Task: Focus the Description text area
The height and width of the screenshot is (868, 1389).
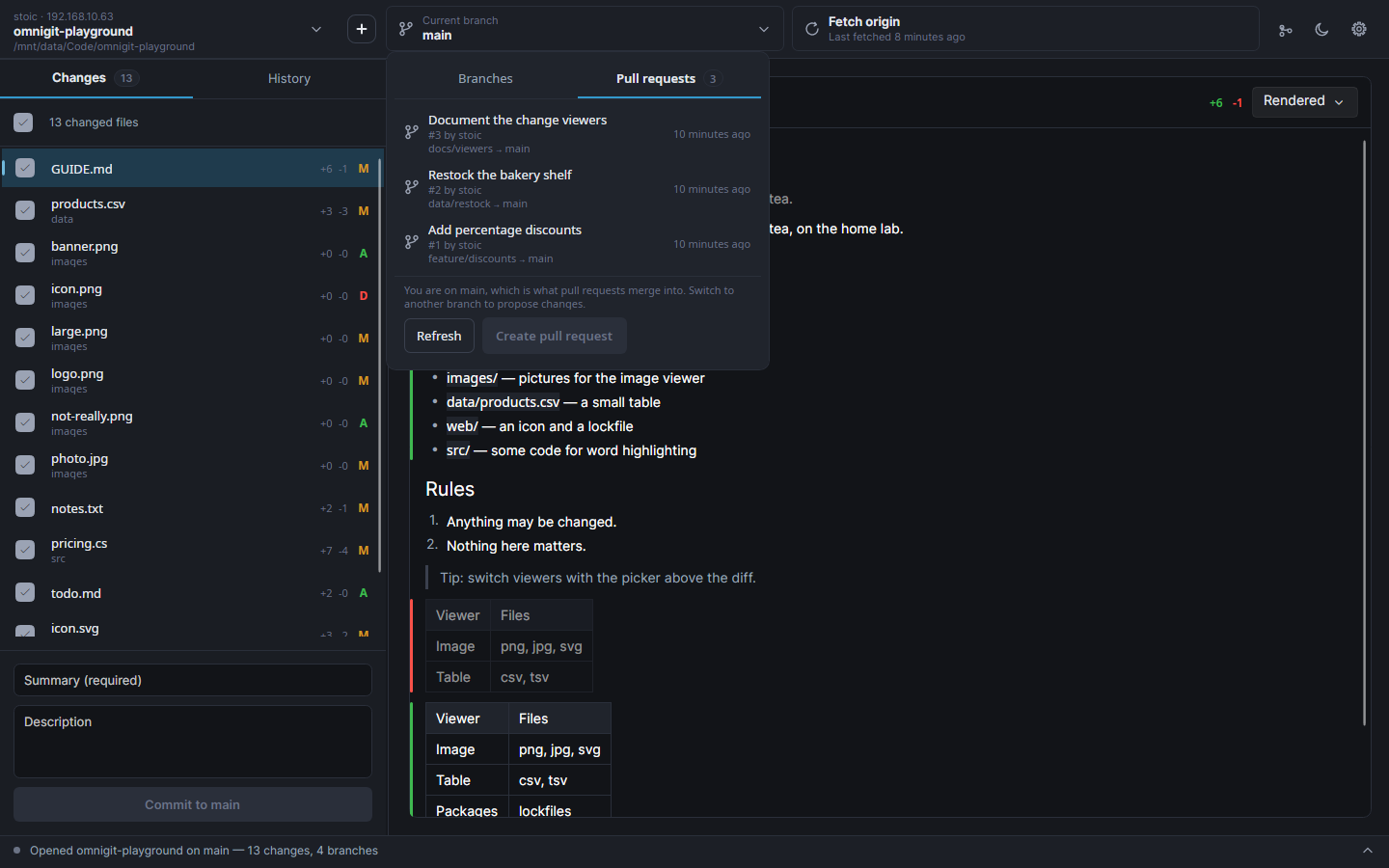Action: point(193,742)
